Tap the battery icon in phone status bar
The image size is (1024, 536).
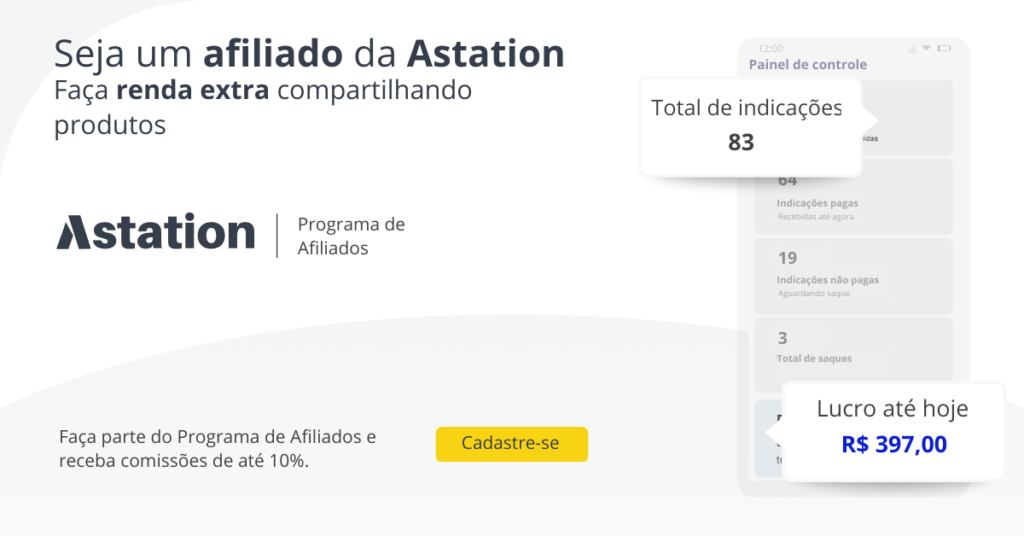[944, 48]
